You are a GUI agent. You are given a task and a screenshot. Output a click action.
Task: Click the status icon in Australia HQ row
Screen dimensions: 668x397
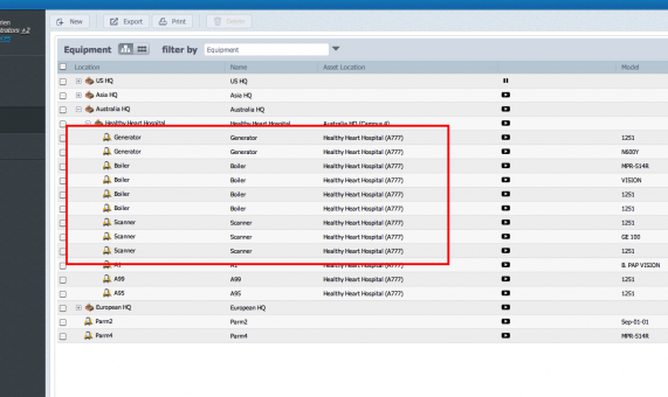tap(506, 109)
